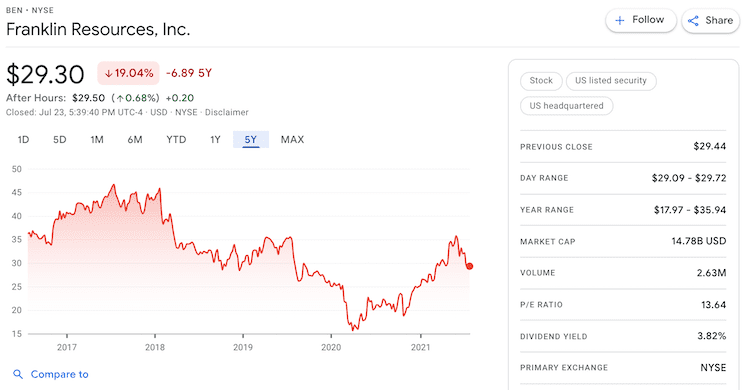Image resolution: width=750 pixels, height=390 pixels.
Task: Click the Stock tag chip
Action: [541, 81]
